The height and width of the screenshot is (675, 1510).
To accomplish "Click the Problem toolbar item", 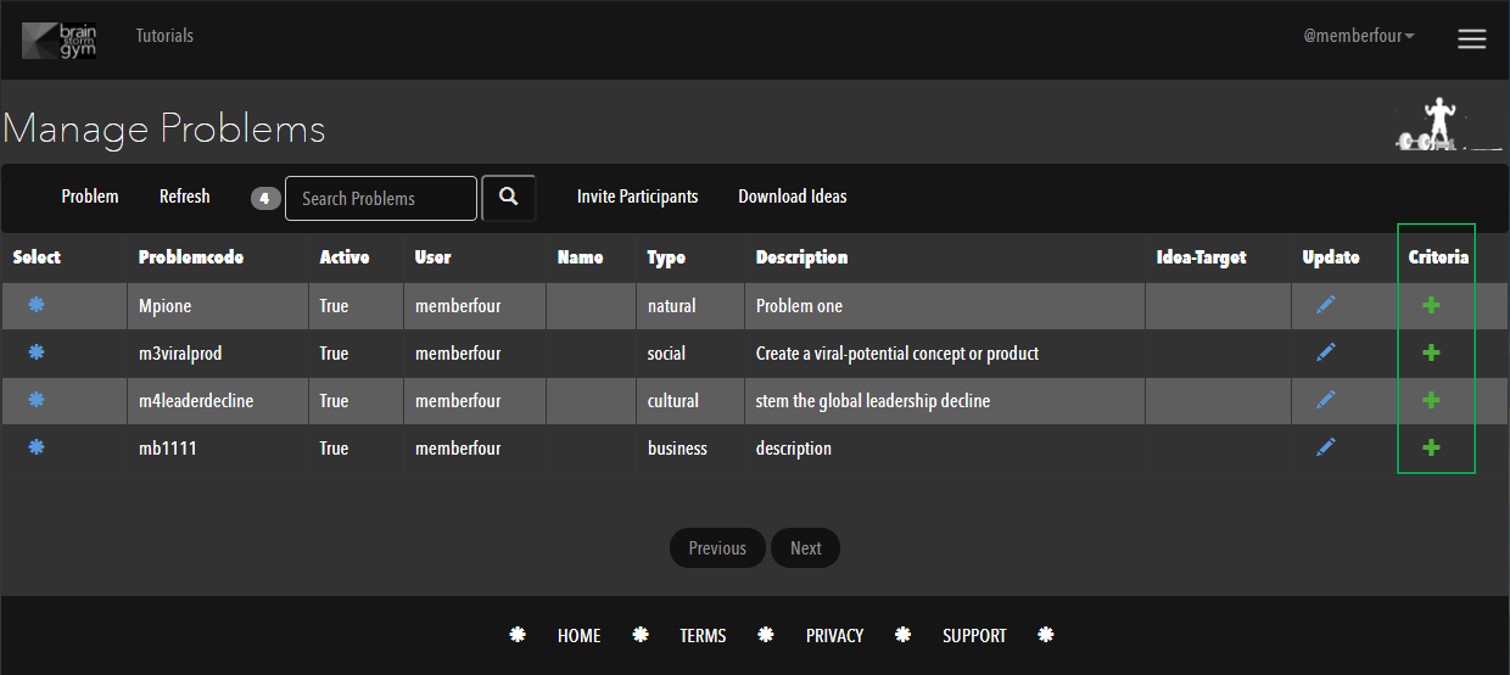I will (90, 196).
